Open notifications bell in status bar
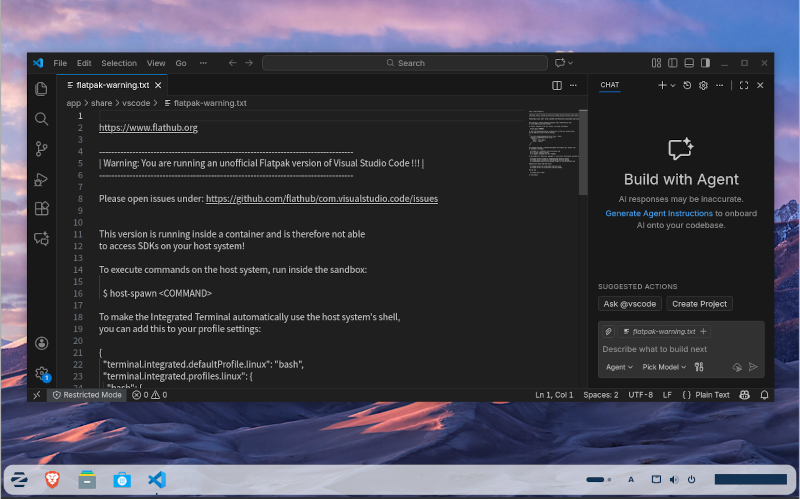The width and height of the screenshot is (800, 499). 764,395
